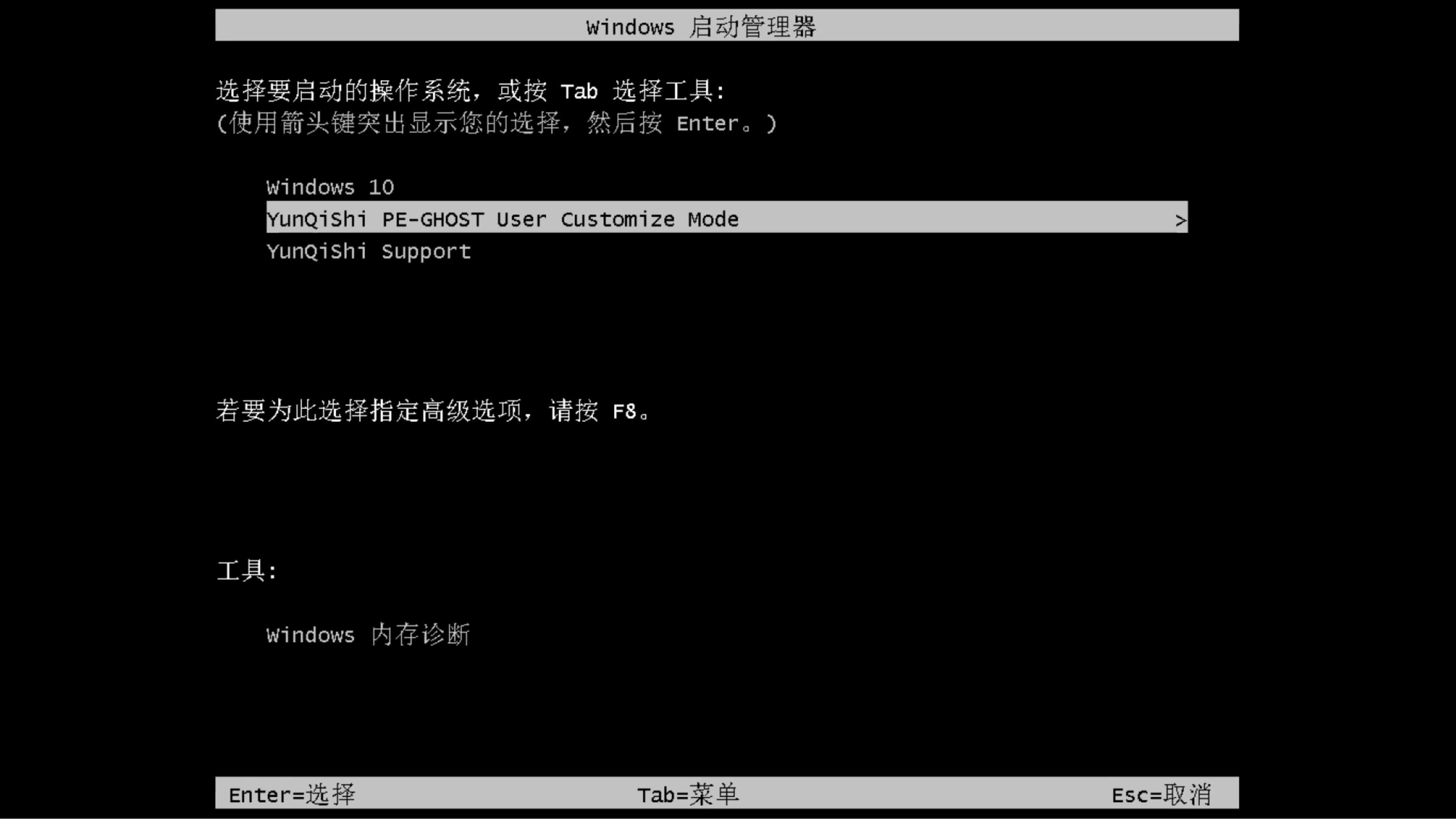The height and width of the screenshot is (819, 1456).
Task: Select Windows 10 boot option
Action: point(330,186)
